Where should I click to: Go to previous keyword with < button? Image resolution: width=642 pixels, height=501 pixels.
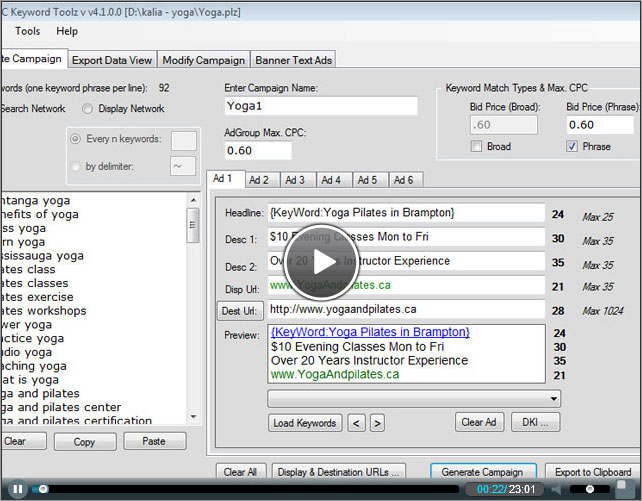tap(356, 423)
